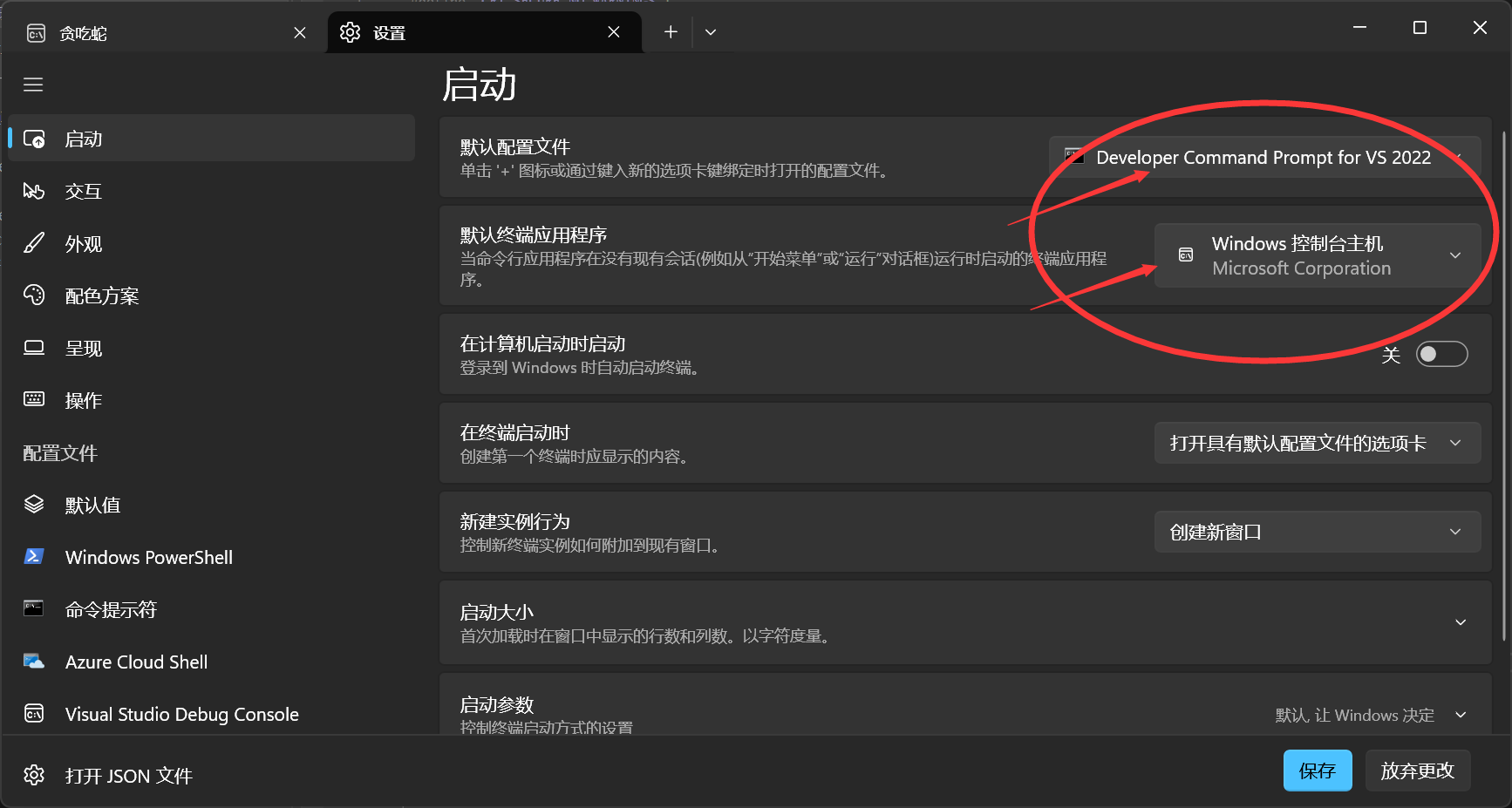This screenshot has width=1512, height=808.
Task: Open Windows PowerShell profile settings
Action: tap(211, 557)
